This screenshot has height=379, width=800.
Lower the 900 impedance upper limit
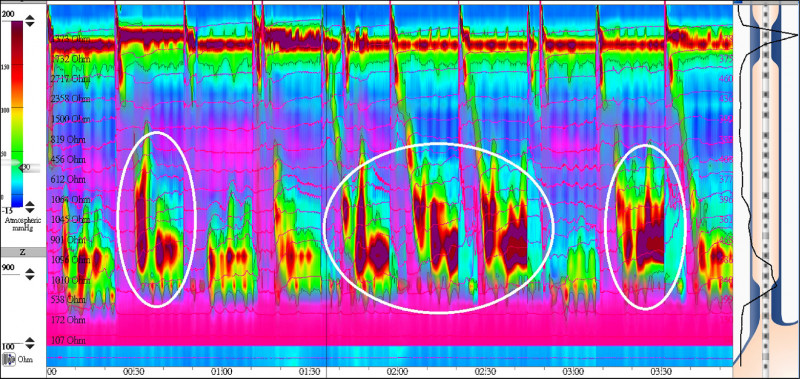30,276
